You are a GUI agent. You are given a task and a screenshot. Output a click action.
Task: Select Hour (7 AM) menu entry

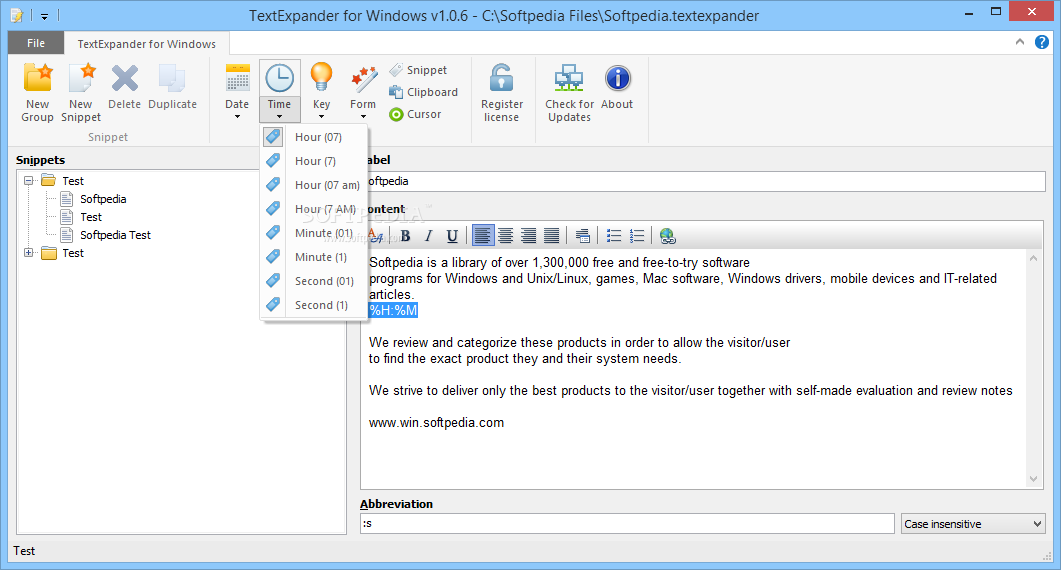click(x=314, y=209)
